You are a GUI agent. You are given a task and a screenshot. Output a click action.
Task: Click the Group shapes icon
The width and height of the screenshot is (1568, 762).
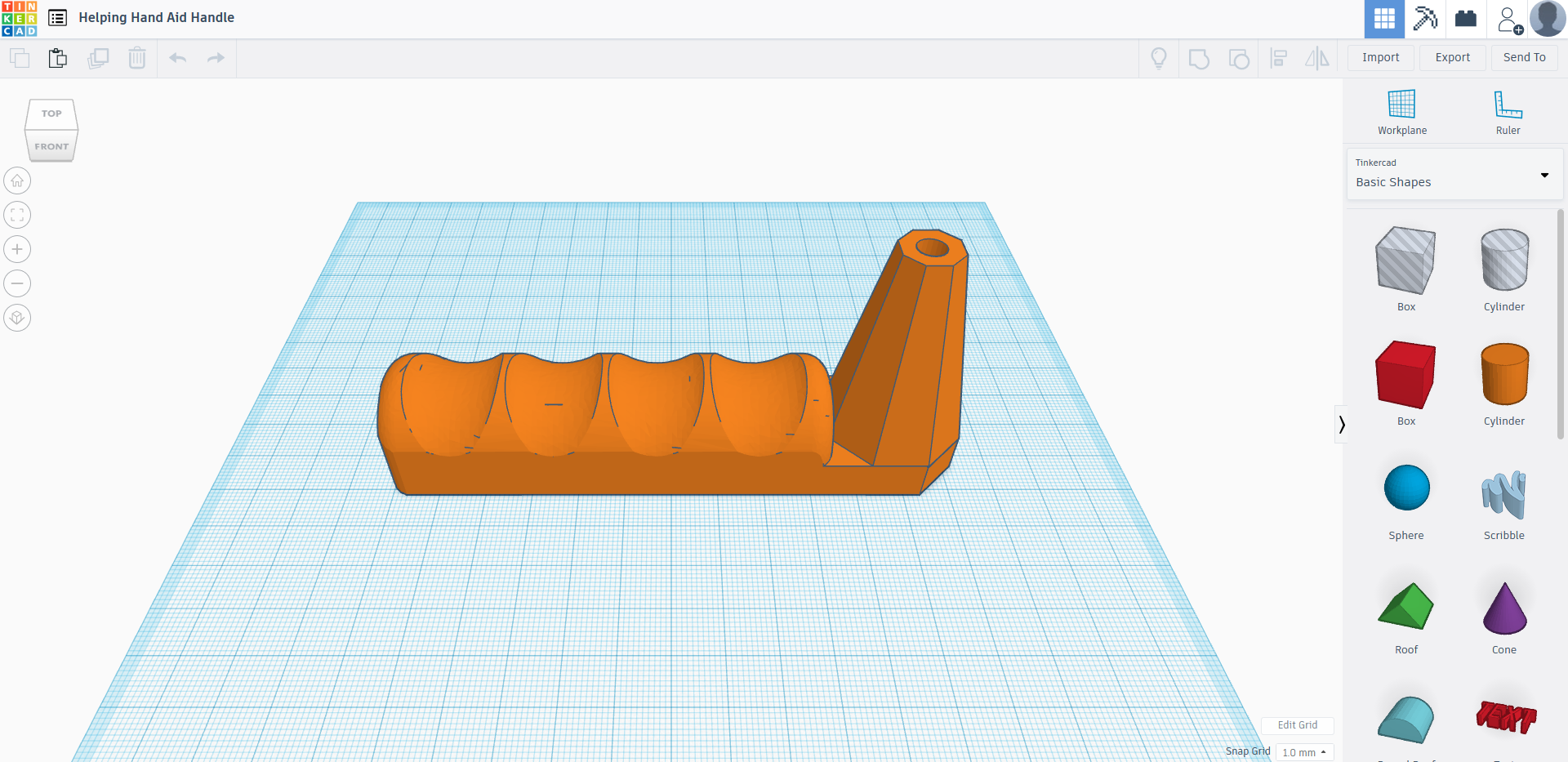point(1199,59)
